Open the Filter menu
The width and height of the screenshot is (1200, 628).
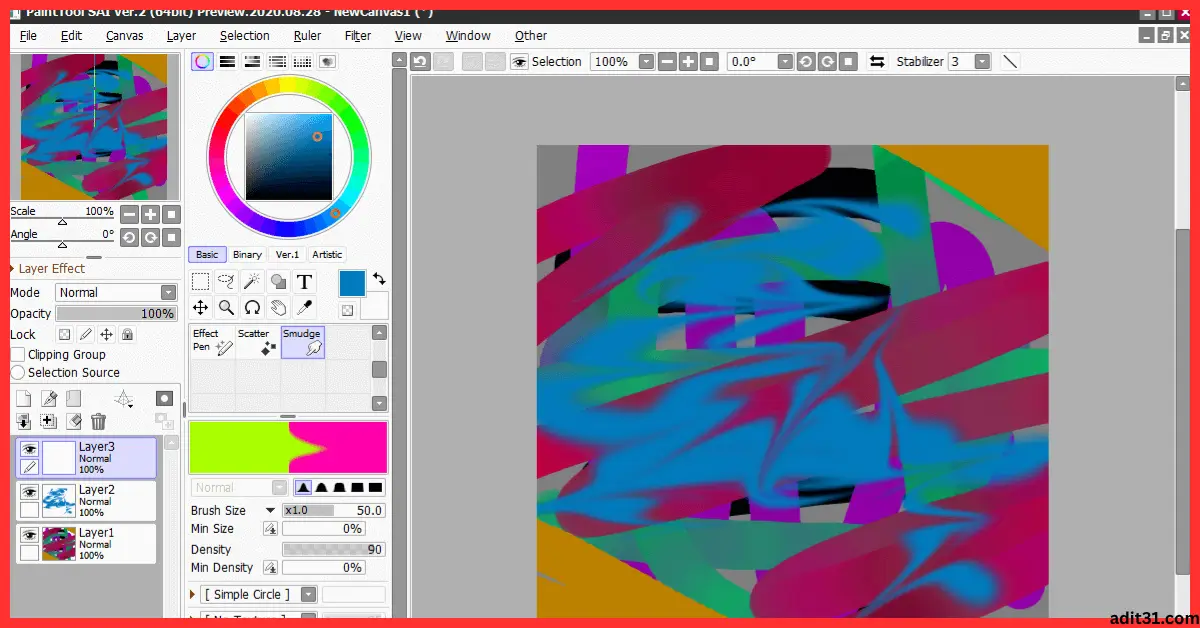(357, 35)
